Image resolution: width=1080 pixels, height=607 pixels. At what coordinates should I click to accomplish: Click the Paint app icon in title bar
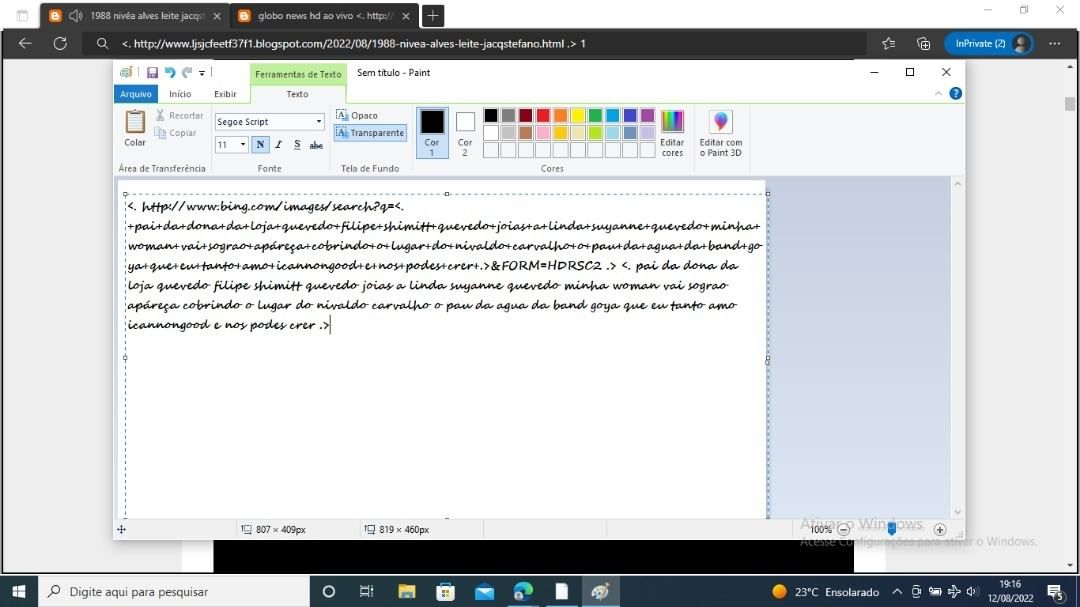coord(126,72)
